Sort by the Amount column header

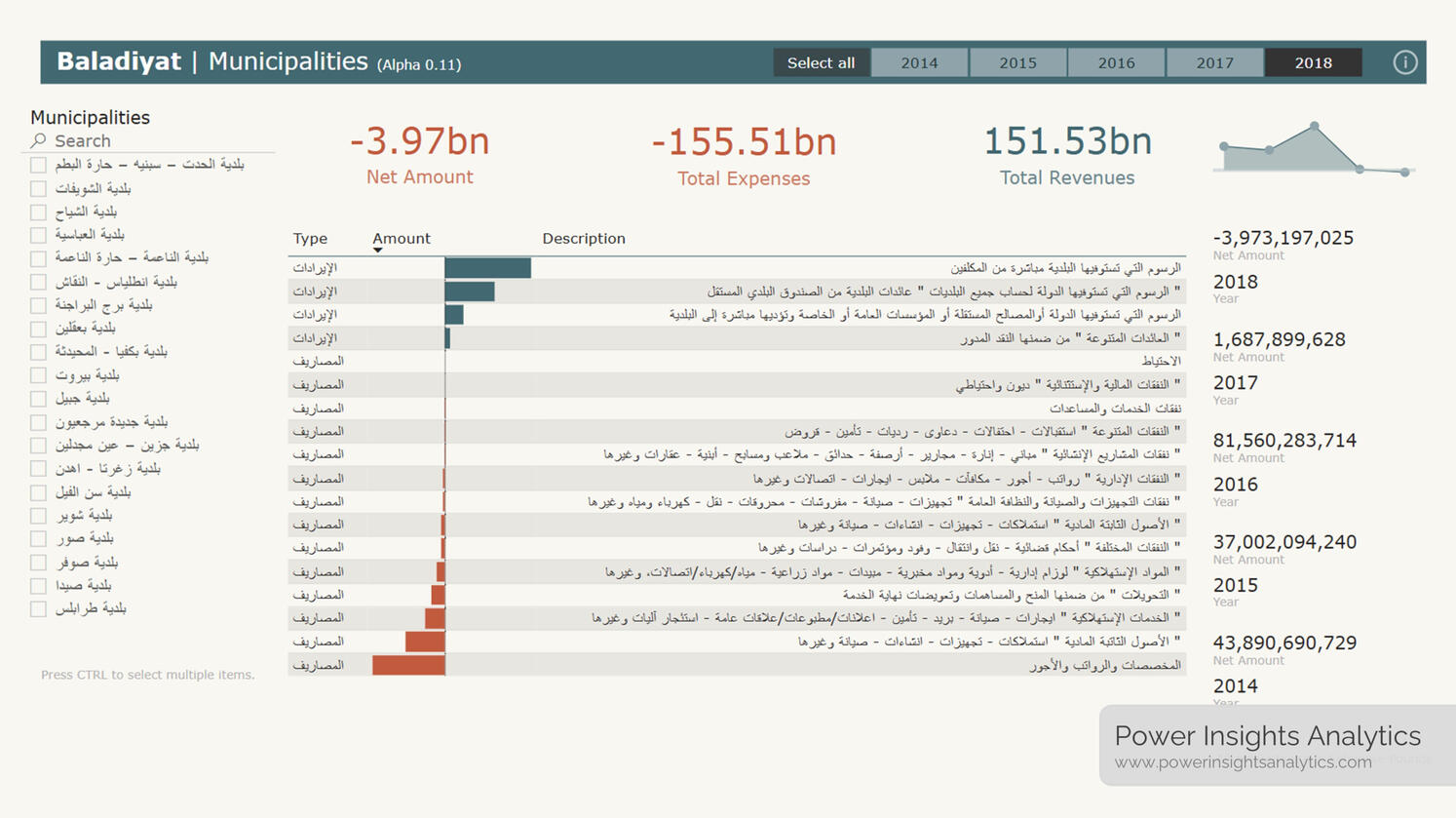401,239
